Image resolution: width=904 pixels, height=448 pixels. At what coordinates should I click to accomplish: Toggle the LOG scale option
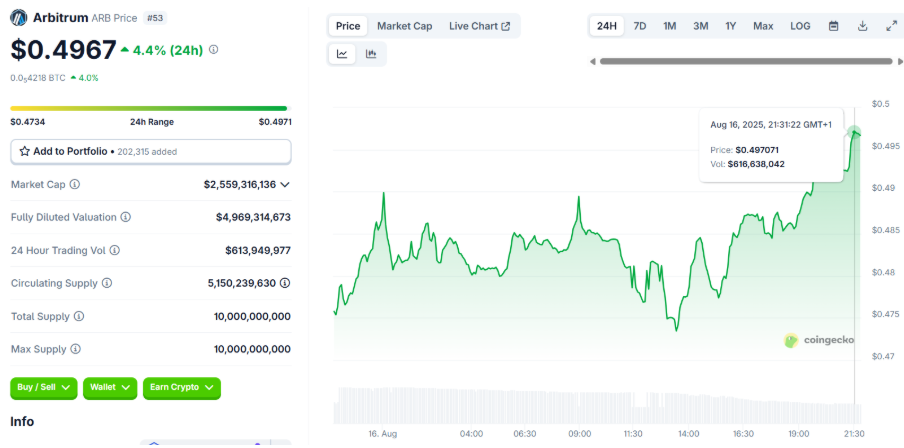point(800,26)
